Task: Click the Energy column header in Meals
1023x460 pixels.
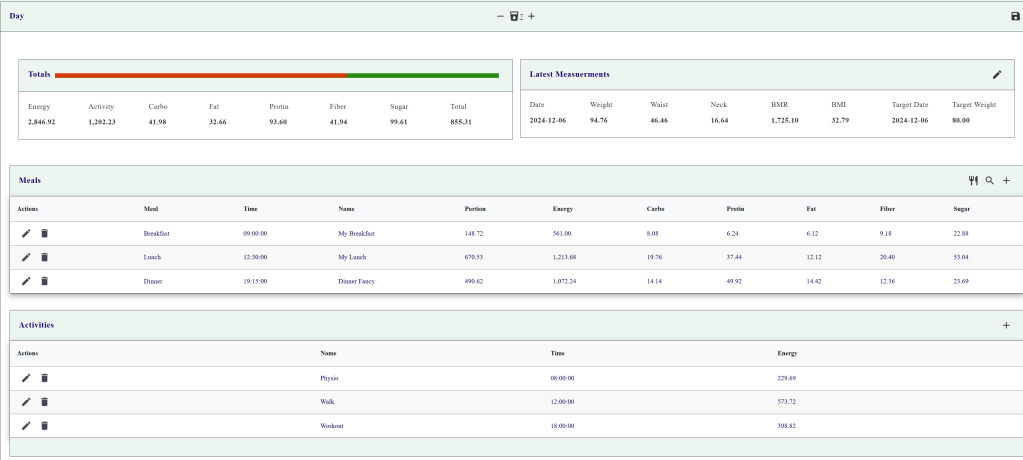Action: click(x=562, y=209)
